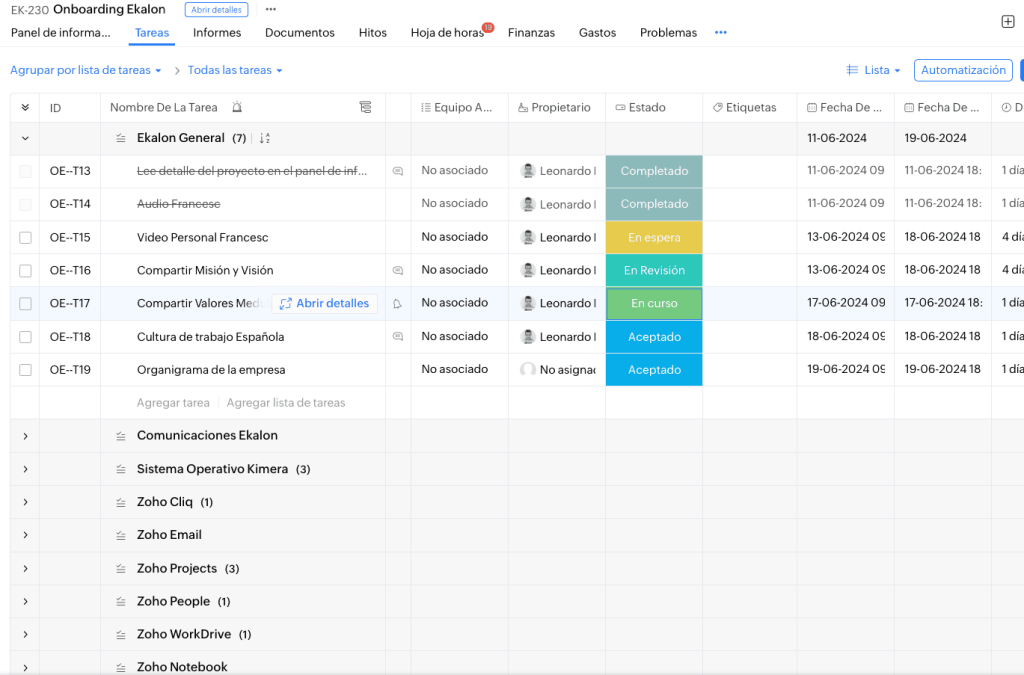
Task: Expand the Comunicaciones Ekalon list
Action: coord(25,436)
